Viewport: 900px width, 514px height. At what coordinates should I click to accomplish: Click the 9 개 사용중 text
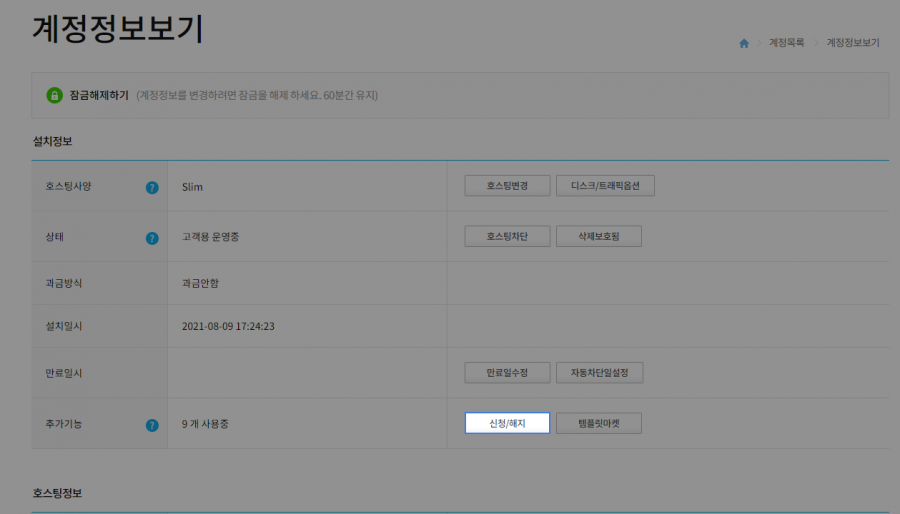point(205,424)
